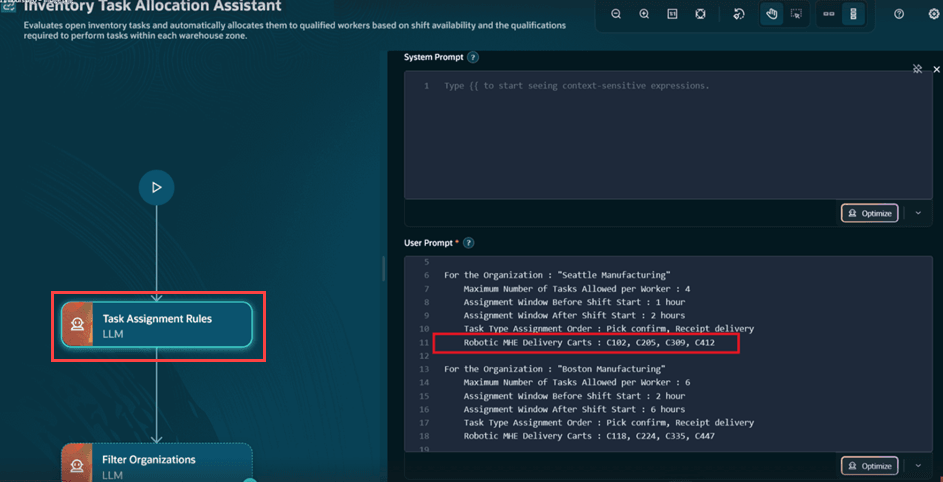
Task: Enable the hand pan tool
Action: [772, 14]
